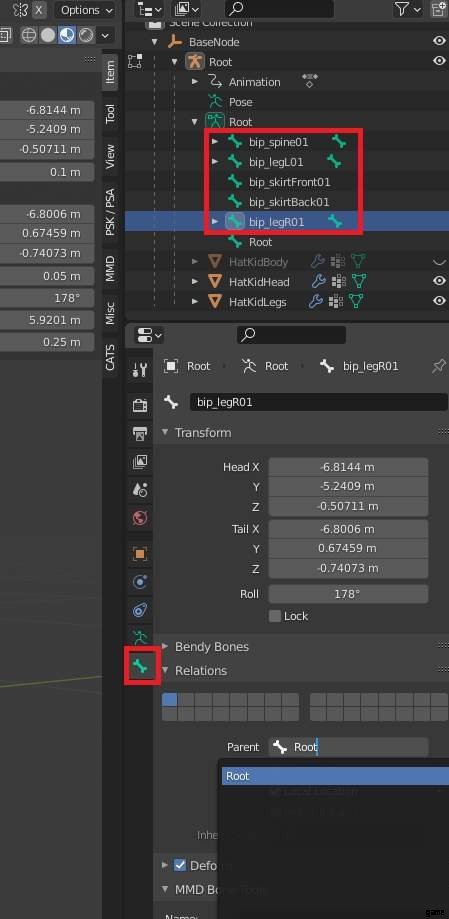Open the Object properties orange square tab
The image size is (449, 919).
pos(140,553)
